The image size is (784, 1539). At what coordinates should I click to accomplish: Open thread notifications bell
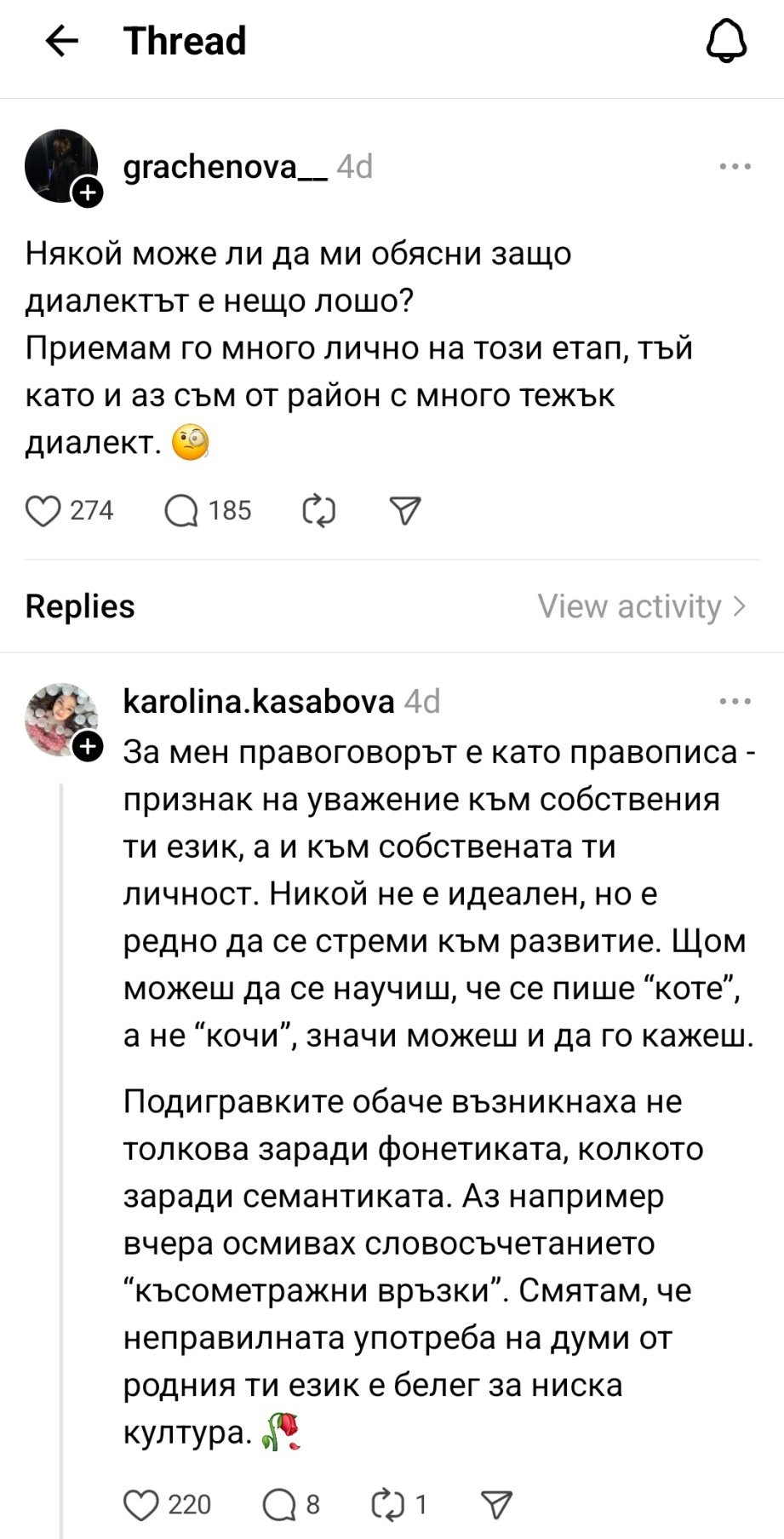tap(726, 41)
